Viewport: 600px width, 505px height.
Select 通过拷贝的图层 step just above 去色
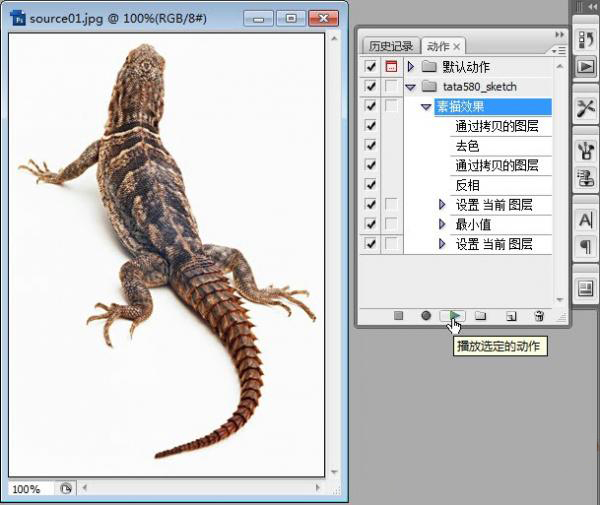501,126
